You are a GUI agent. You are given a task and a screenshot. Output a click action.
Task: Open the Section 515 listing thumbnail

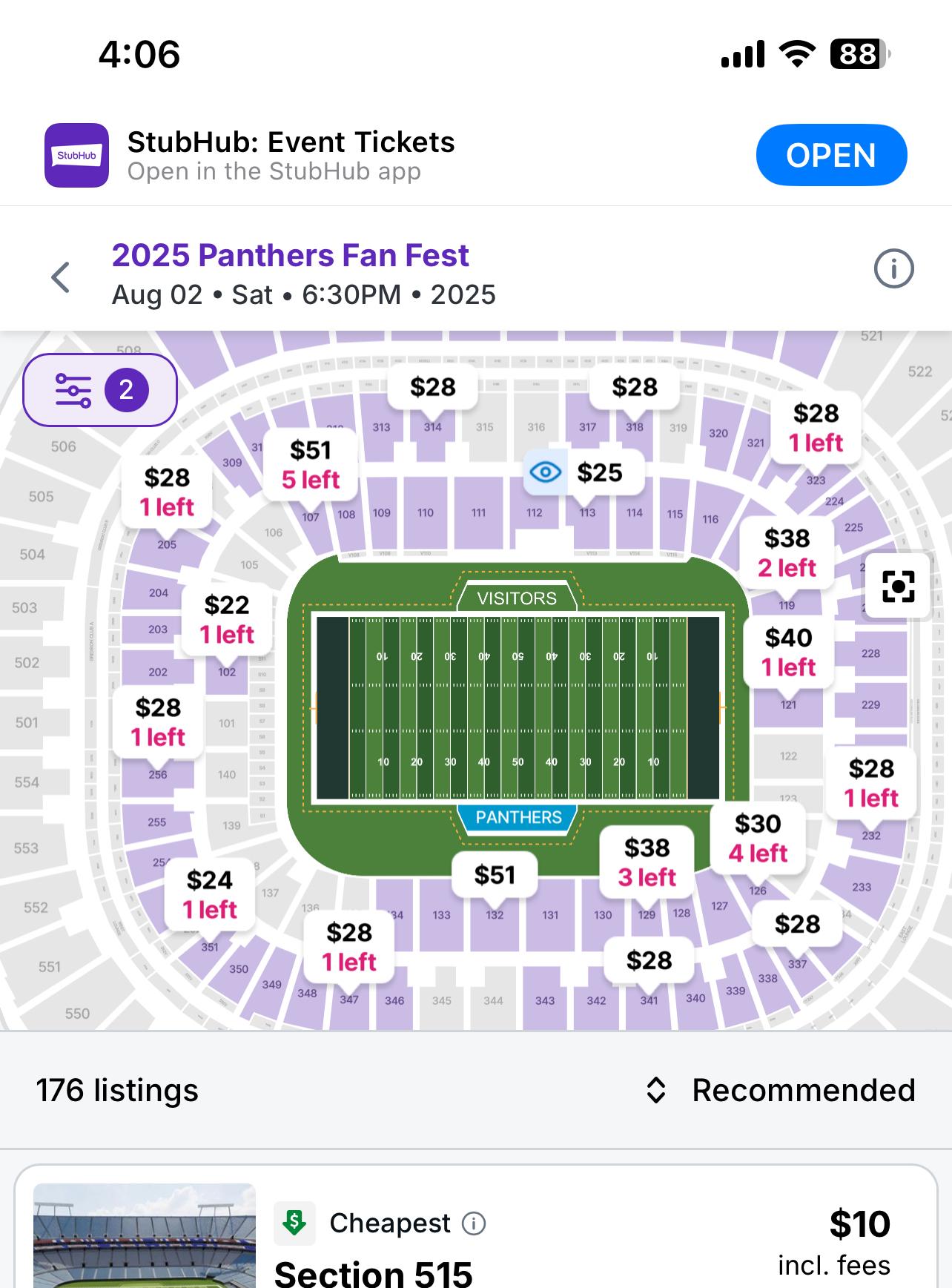pyautogui.click(x=145, y=1235)
